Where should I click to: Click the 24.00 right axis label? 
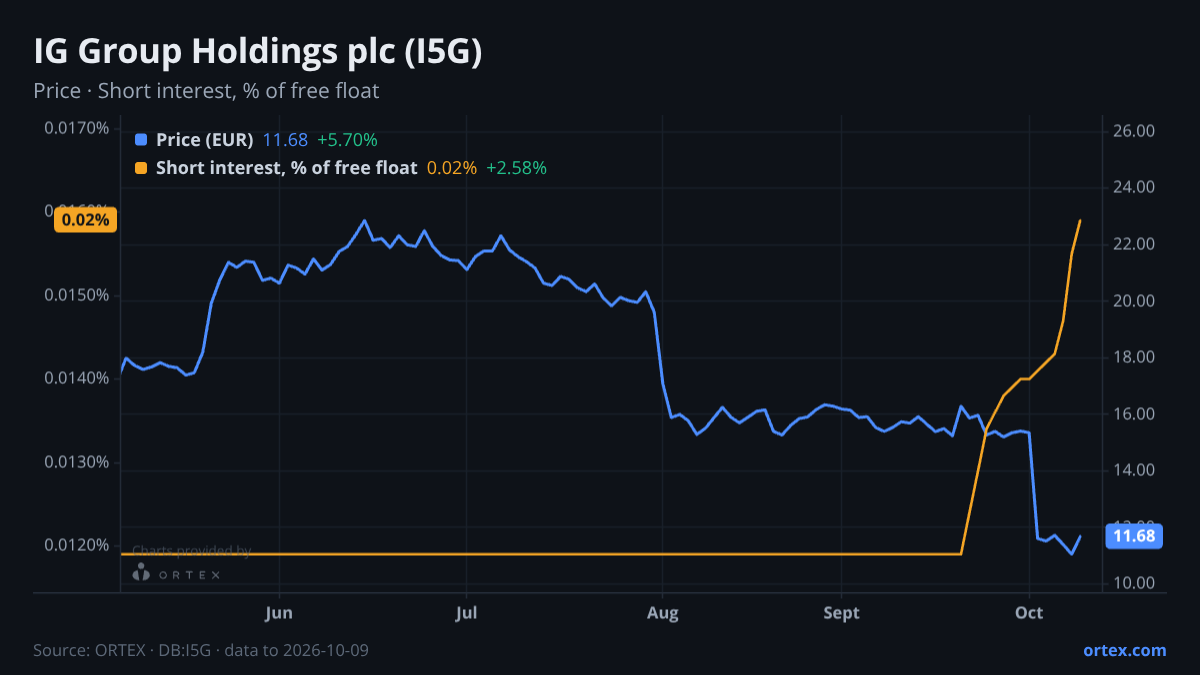coord(1134,187)
